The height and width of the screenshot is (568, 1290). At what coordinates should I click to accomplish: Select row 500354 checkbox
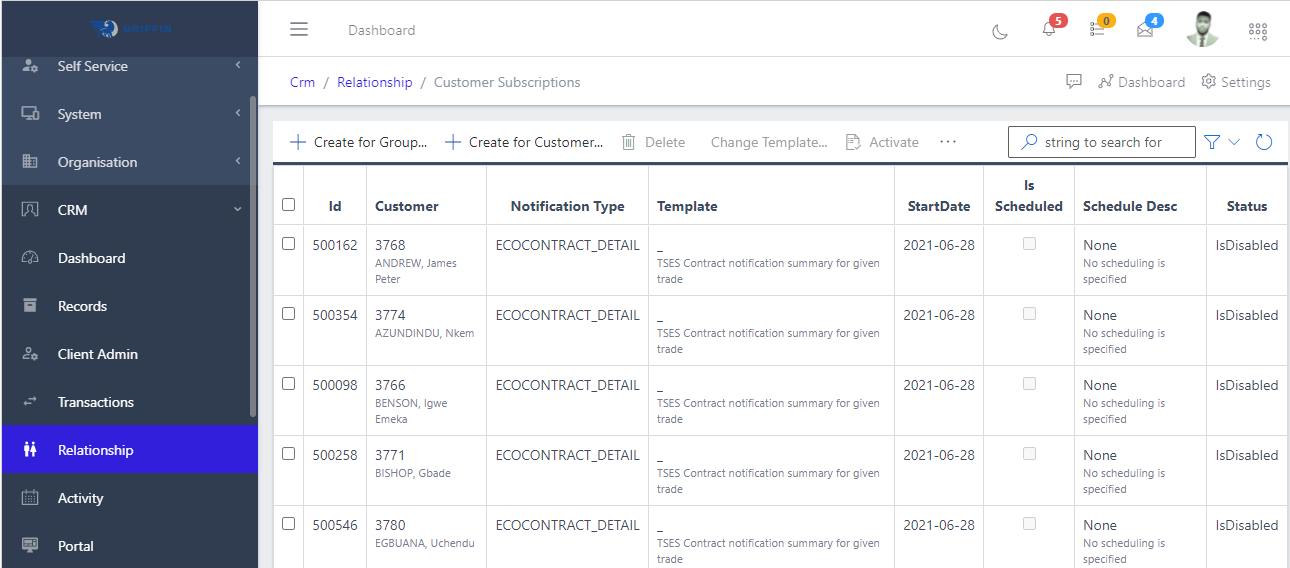tap(289, 313)
